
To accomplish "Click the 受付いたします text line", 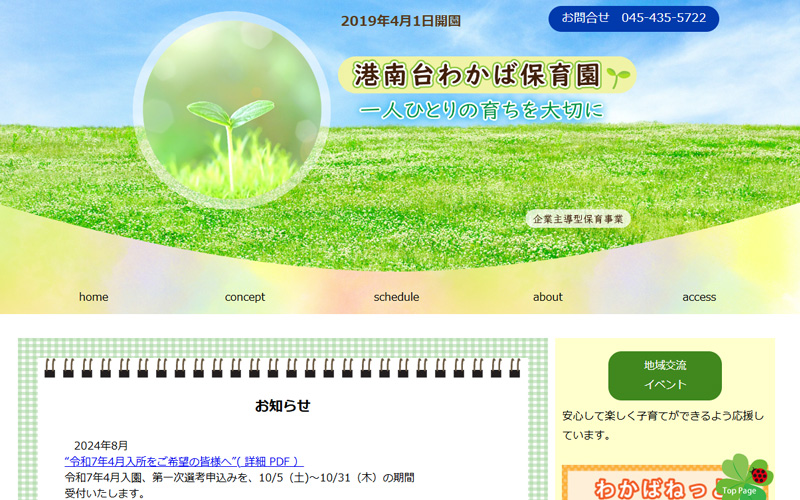I will point(105,493).
